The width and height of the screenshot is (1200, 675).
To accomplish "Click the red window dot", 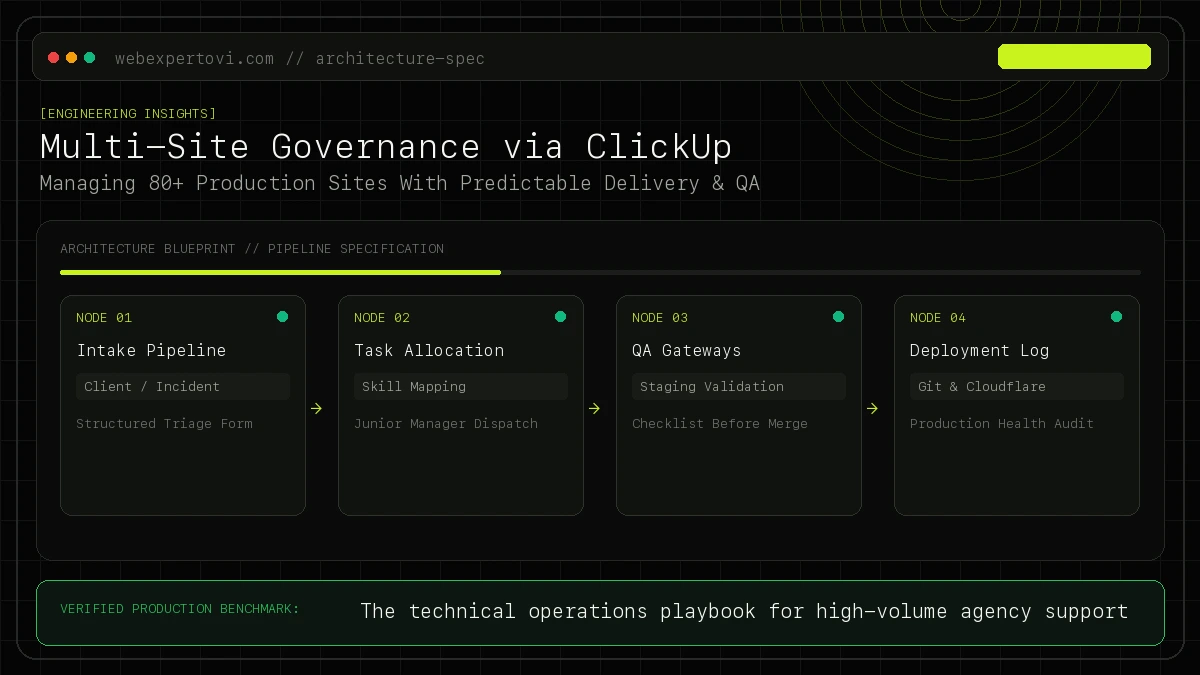I will (54, 58).
